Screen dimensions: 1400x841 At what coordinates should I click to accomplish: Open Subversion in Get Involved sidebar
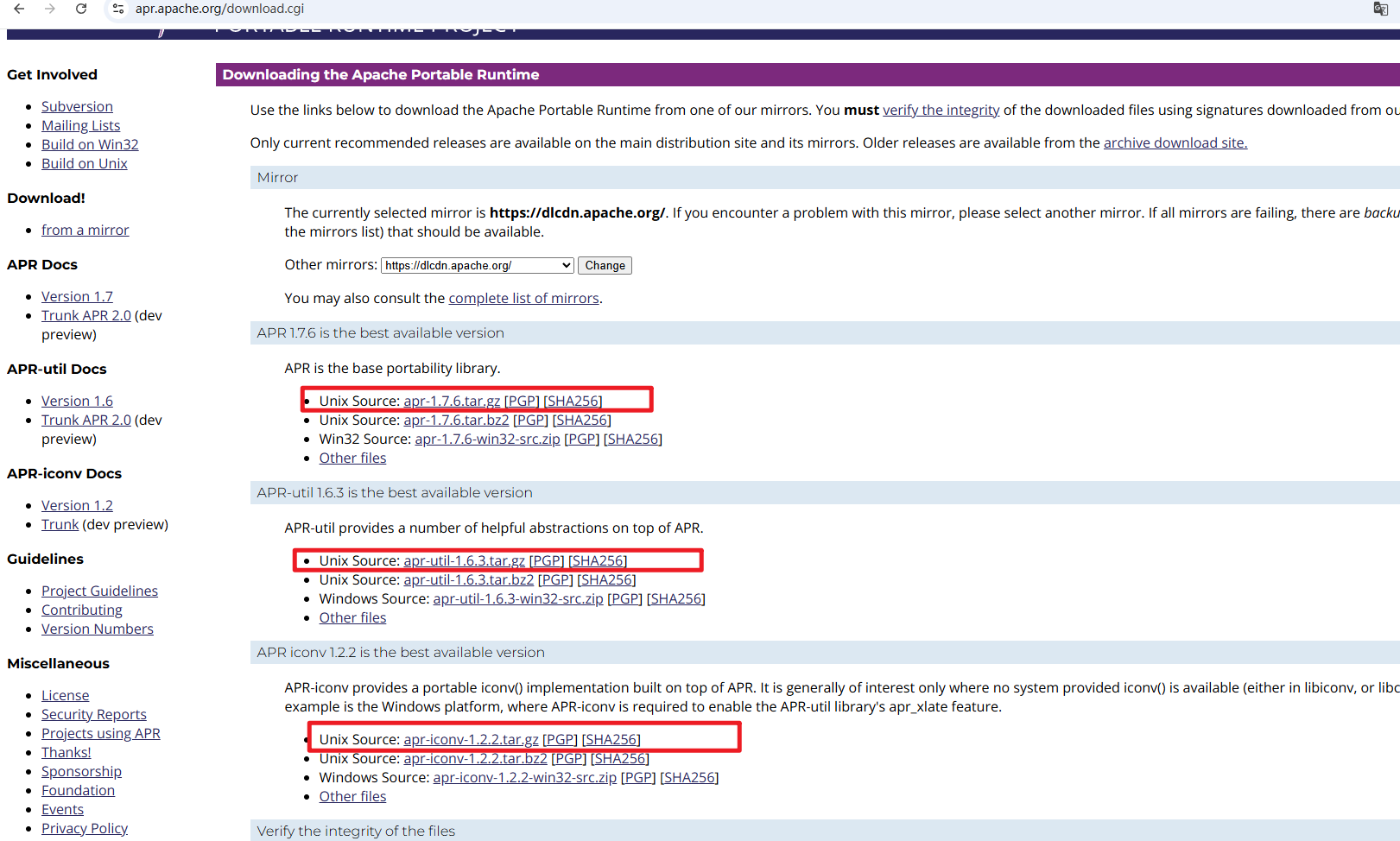tap(77, 106)
